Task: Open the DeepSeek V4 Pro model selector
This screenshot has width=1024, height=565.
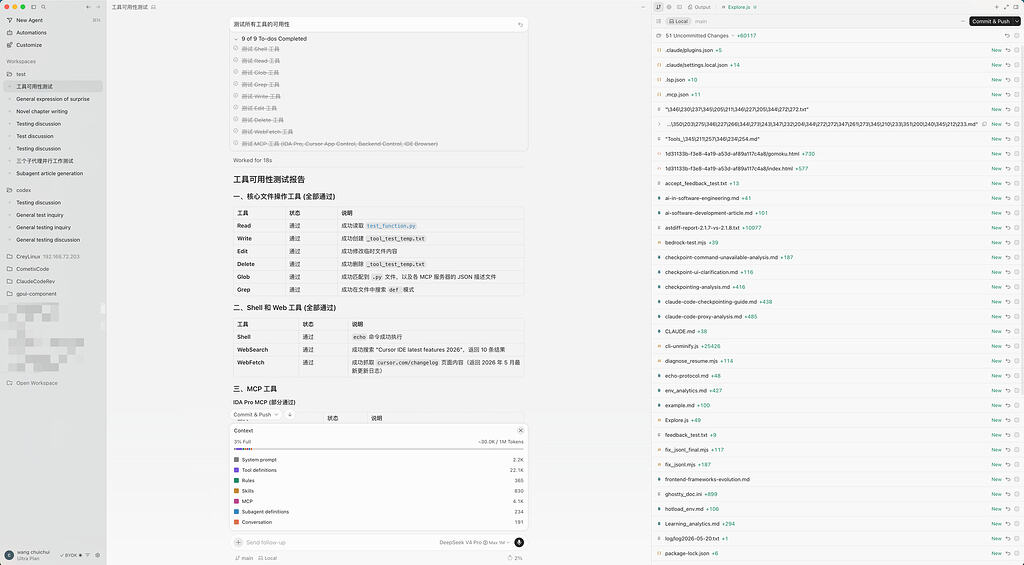Action: [x=475, y=542]
